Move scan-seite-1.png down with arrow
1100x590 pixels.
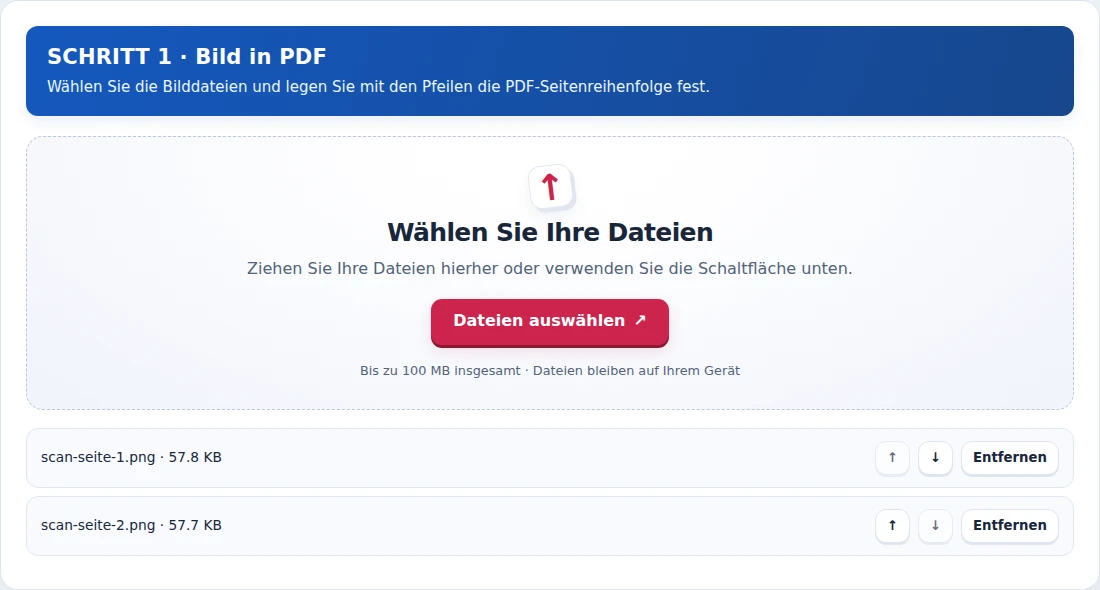coord(935,457)
